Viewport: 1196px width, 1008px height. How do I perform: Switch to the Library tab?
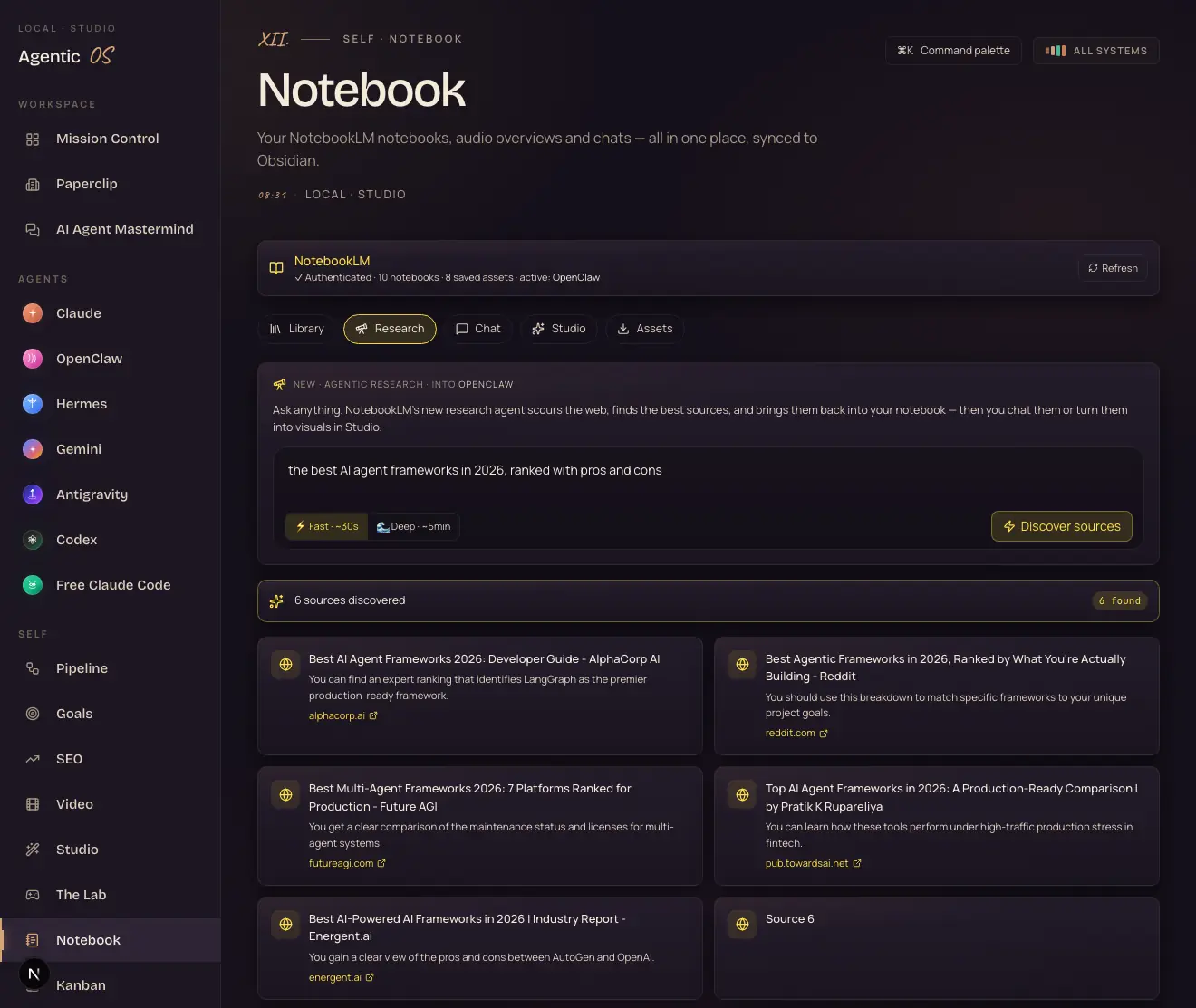pyautogui.click(x=296, y=329)
